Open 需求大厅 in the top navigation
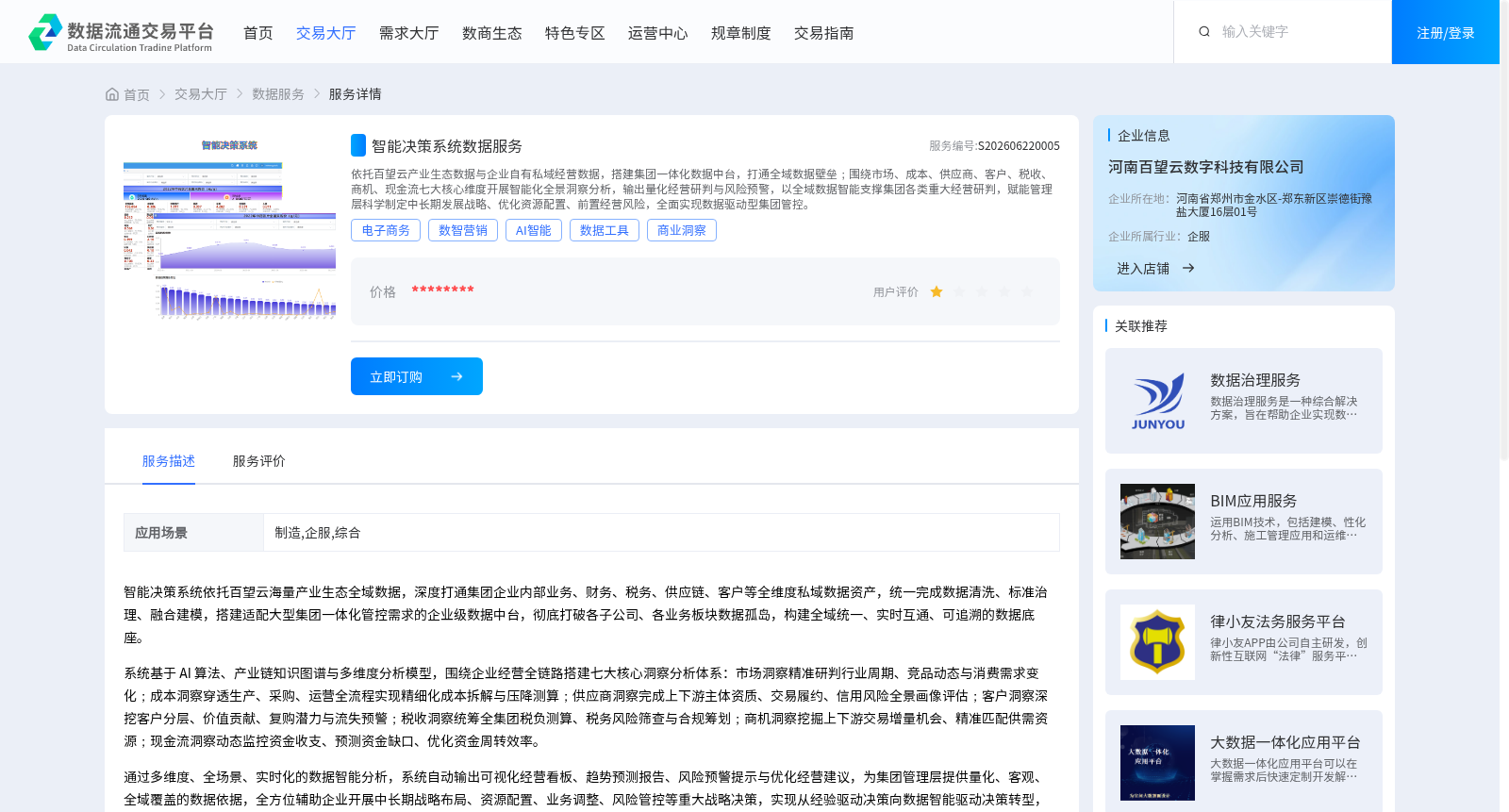1509x812 pixels. pyautogui.click(x=408, y=33)
